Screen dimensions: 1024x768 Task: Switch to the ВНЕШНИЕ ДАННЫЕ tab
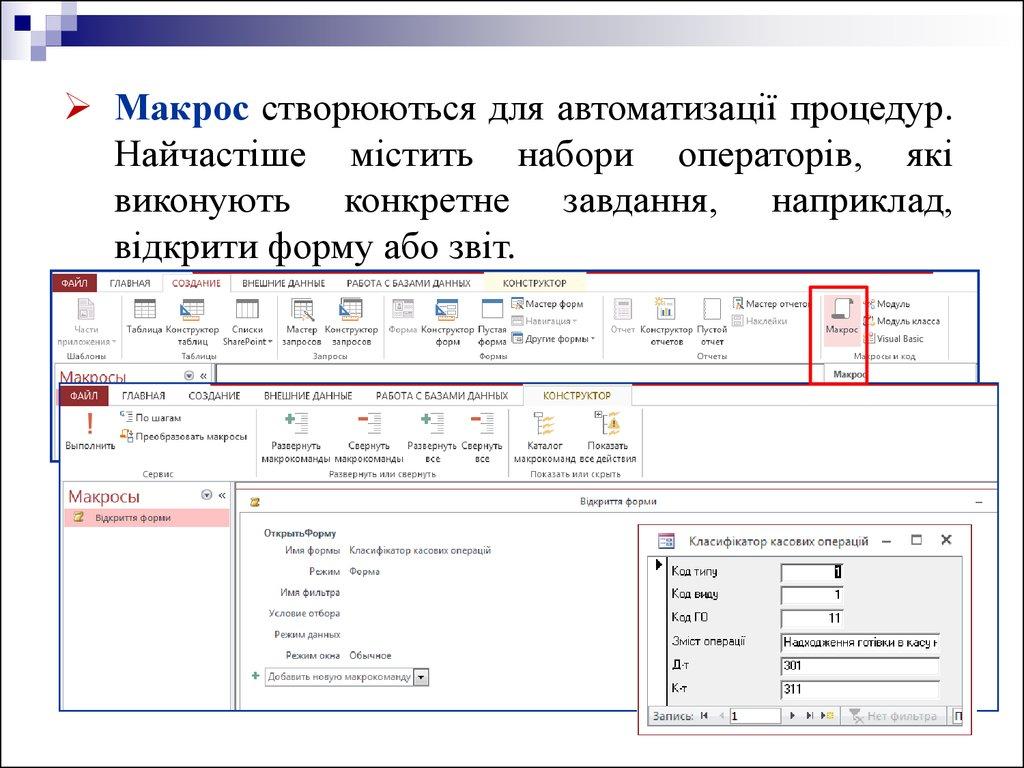pos(303,396)
